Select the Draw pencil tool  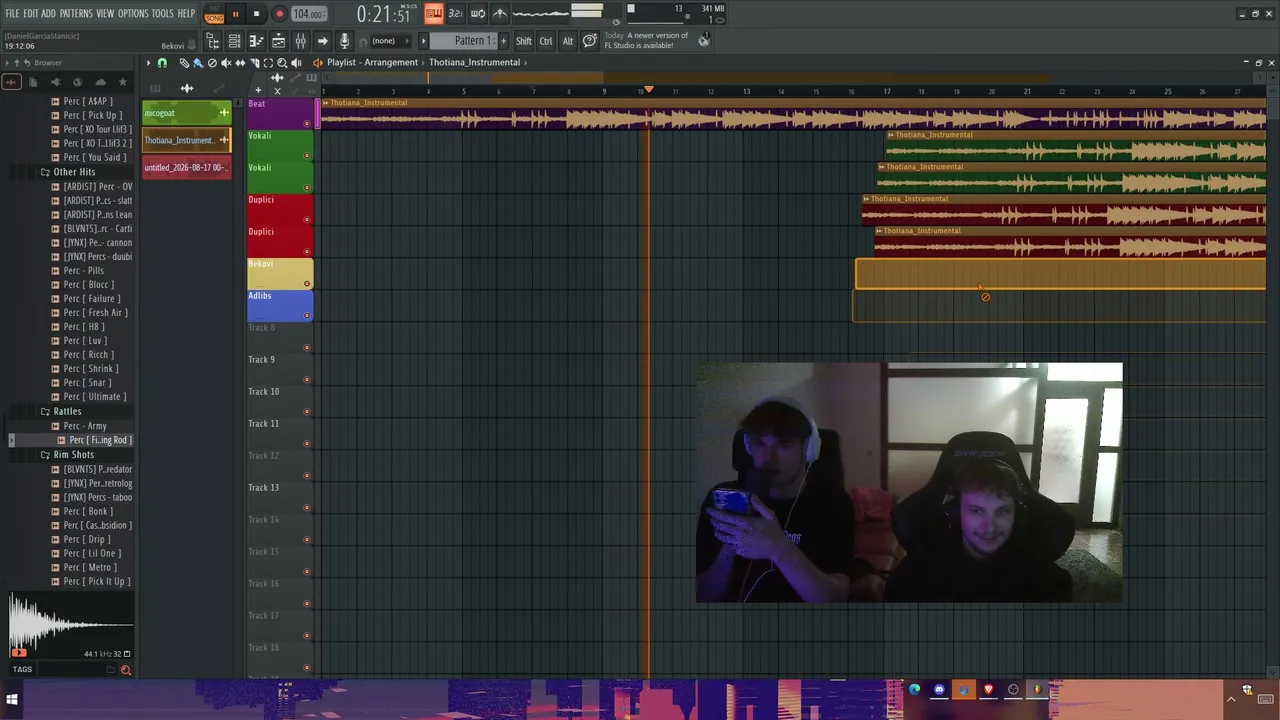click(x=184, y=63)
